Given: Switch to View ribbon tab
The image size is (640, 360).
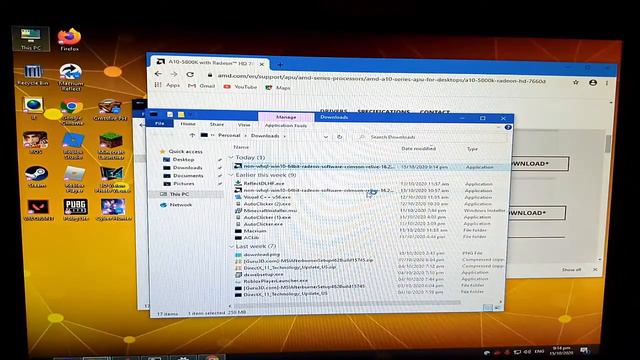Looking at the screenshot, I should [x=244, y=124].
